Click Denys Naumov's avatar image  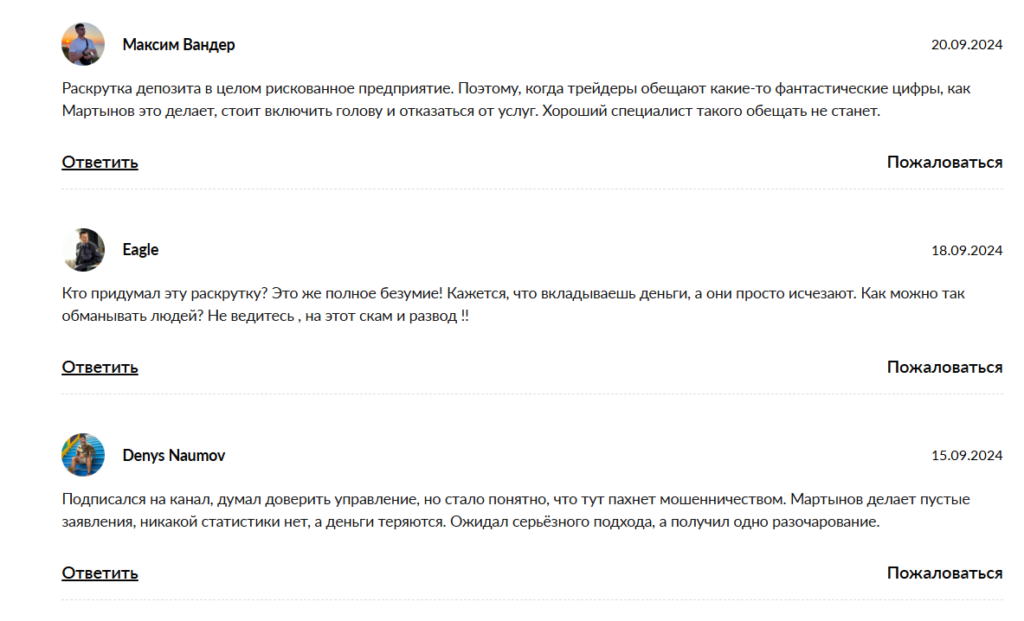point(83,455)
